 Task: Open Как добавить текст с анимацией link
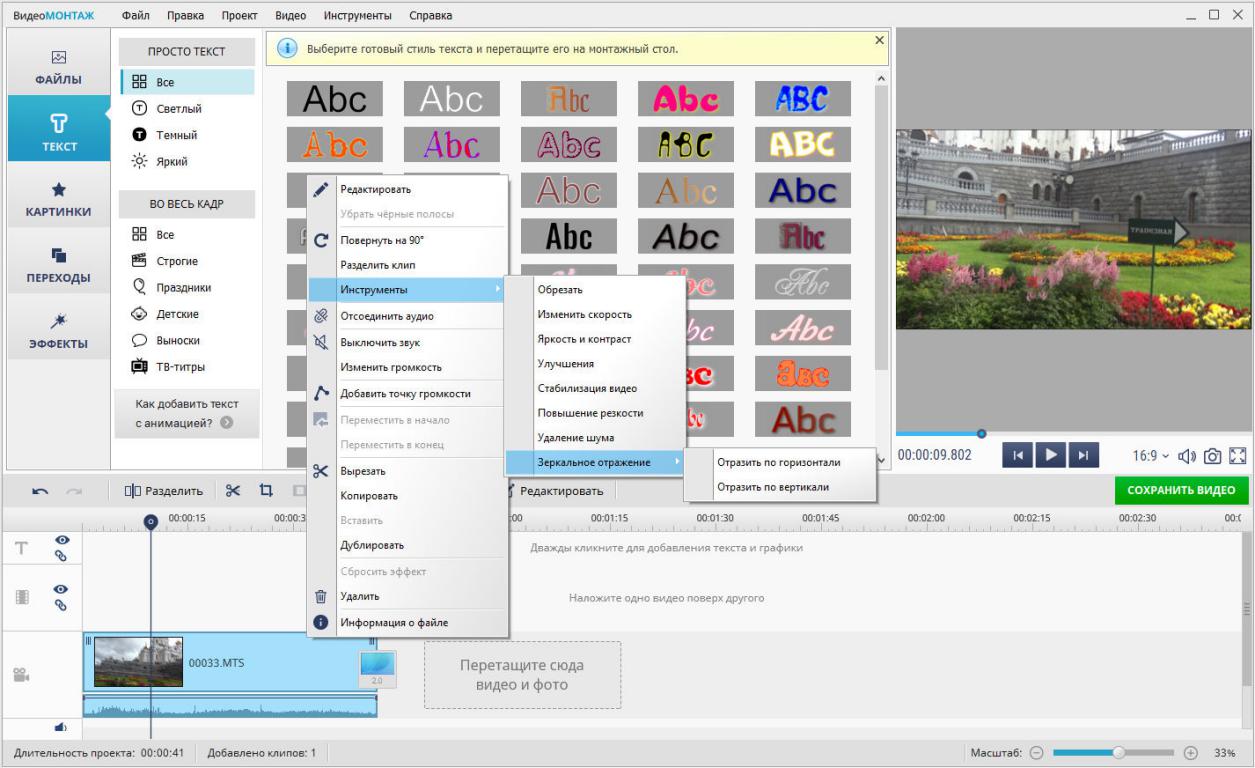[x=187, y=413]
